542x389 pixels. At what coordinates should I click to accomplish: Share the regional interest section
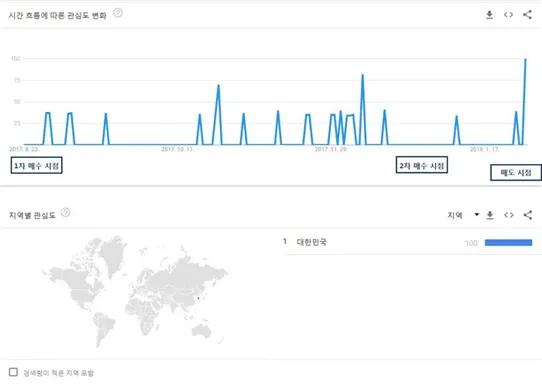527,215
